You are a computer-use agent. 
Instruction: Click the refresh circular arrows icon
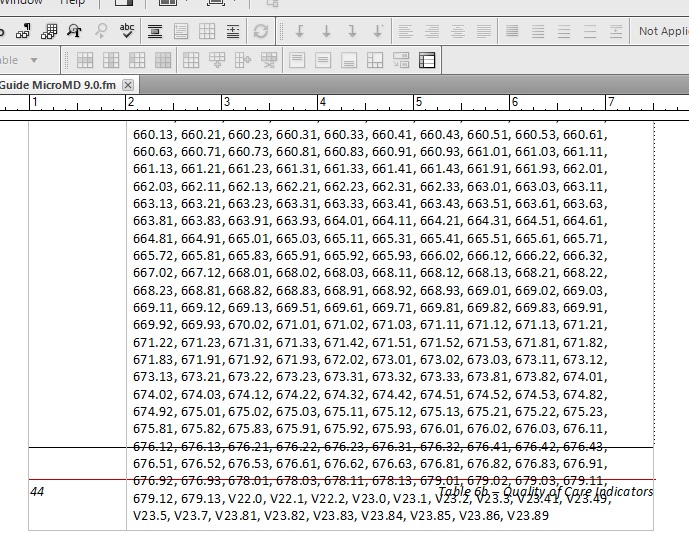261,31
